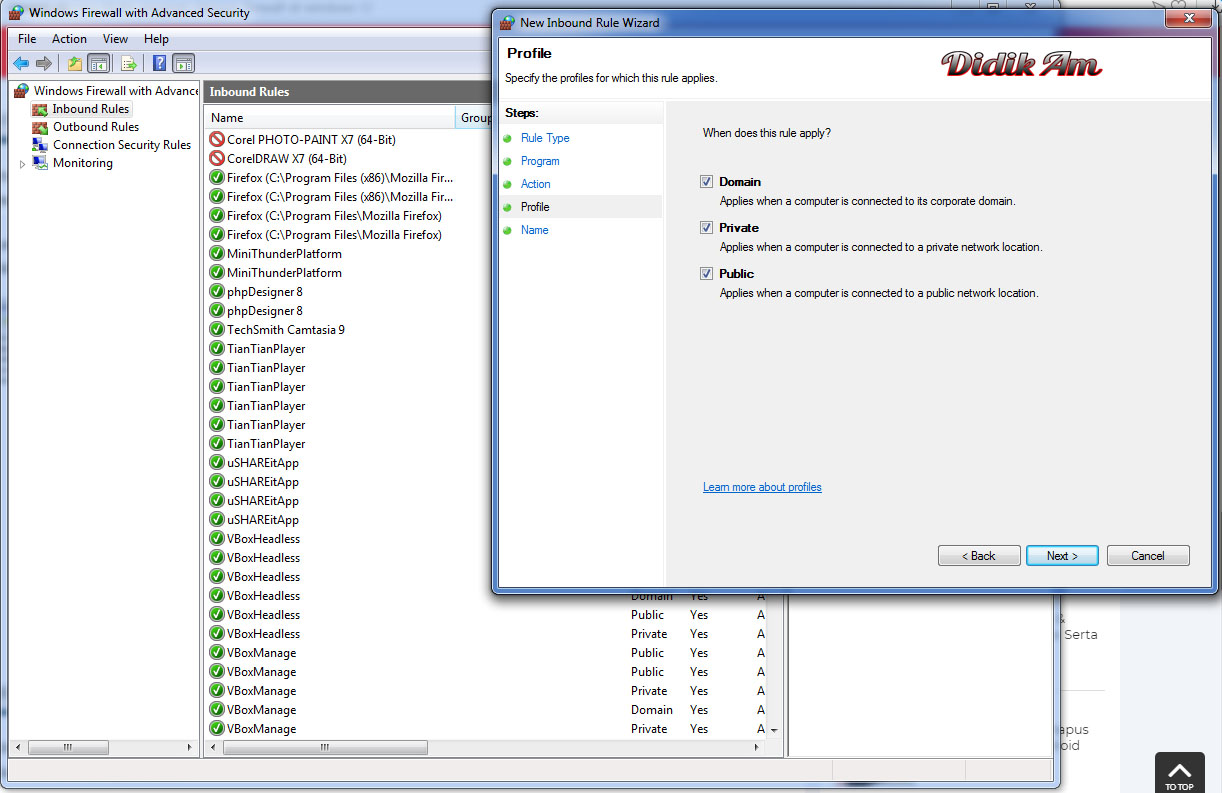
Task: Select Outbound Rules in the console tree
Action: (96, 127)
